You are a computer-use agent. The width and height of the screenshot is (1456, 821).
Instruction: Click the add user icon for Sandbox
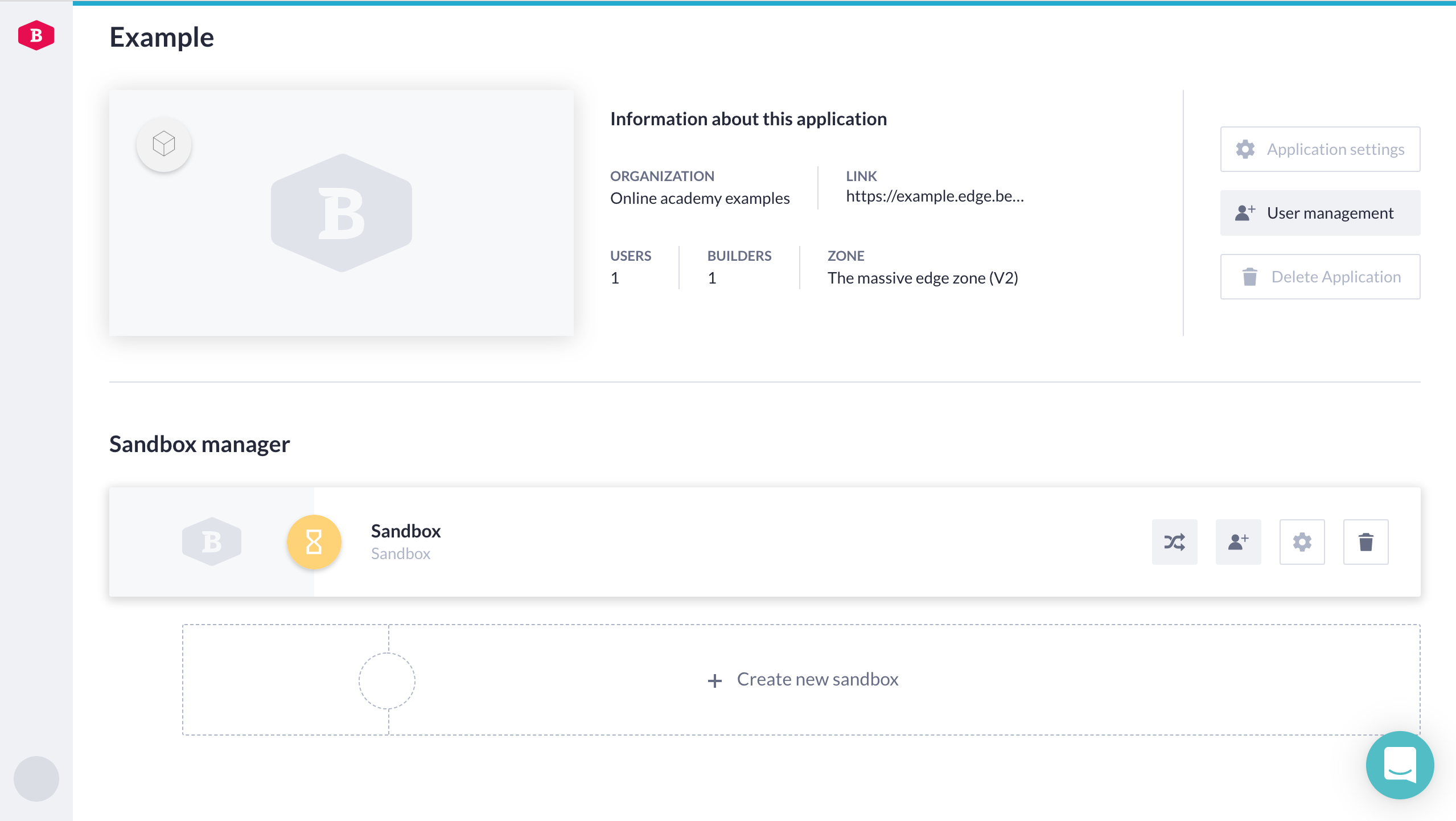point(1239,541)
